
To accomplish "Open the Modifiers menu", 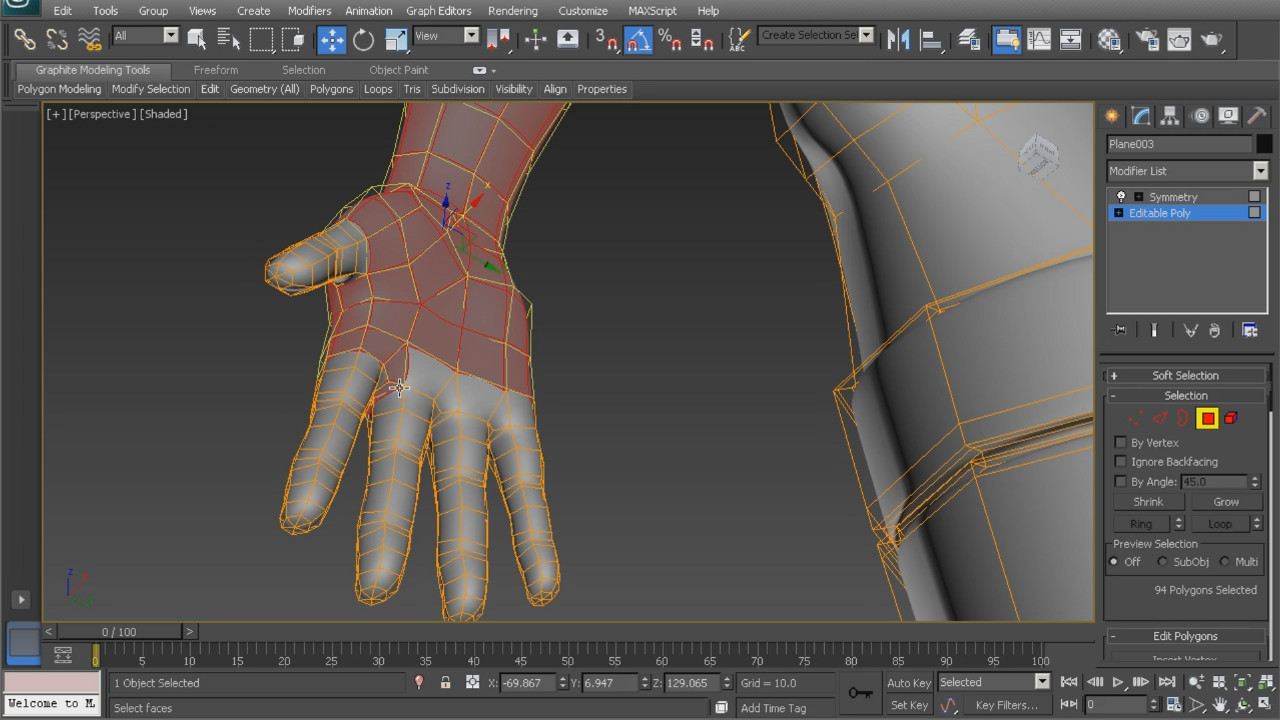I will point(309,11).
